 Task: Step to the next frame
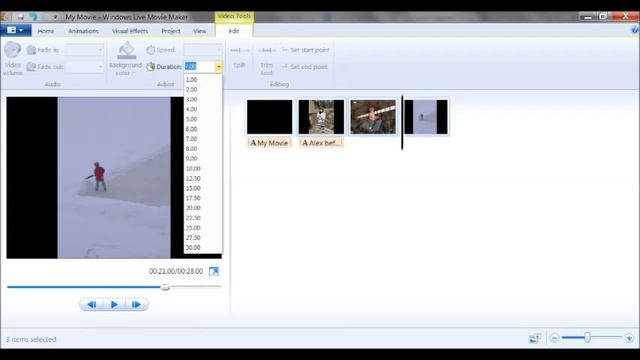[136, 304]
